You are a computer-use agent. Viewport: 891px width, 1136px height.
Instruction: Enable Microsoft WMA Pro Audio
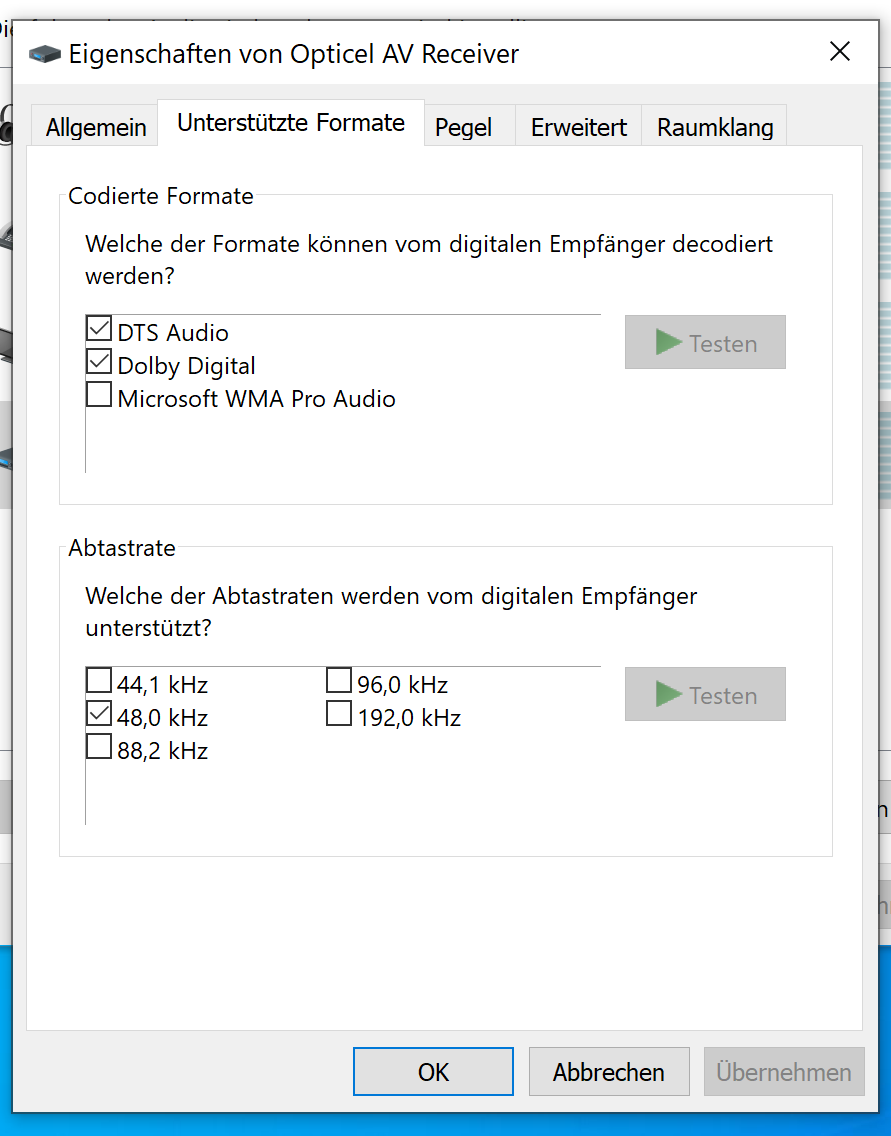[x=99, y=396]
